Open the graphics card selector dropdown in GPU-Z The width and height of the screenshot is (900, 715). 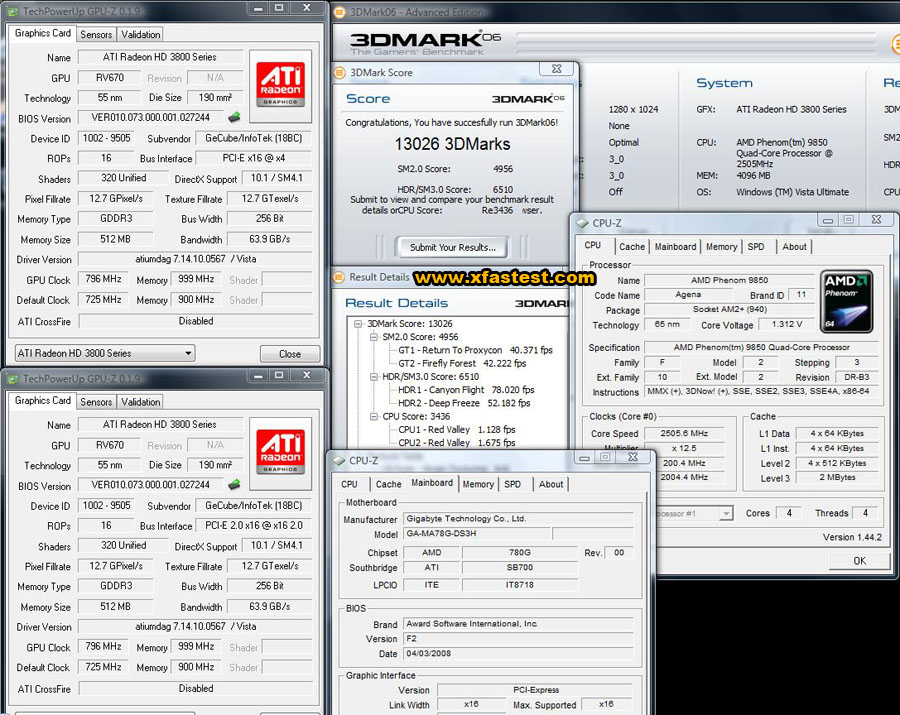(x=188, y=353)
